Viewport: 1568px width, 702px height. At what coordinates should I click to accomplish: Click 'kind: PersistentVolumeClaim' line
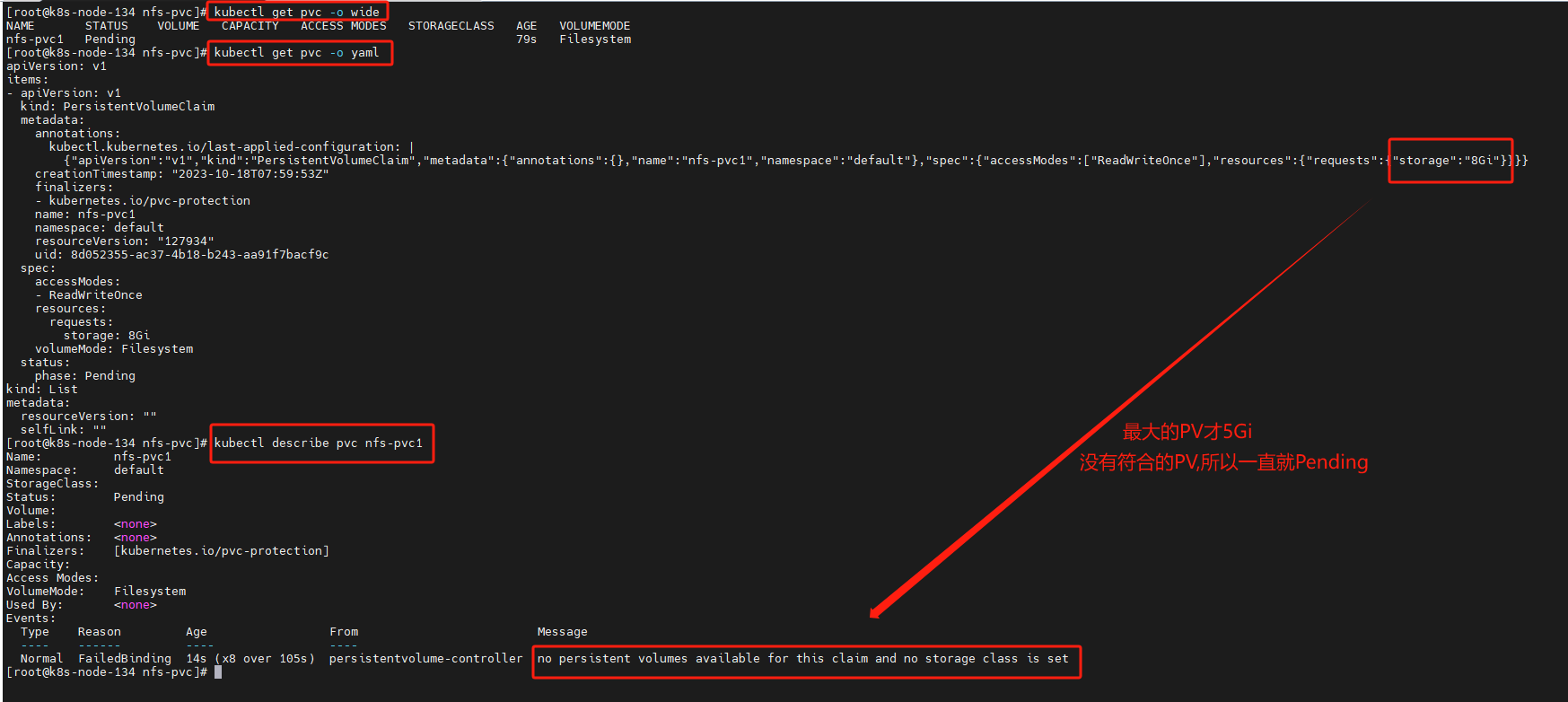[118, 106]
